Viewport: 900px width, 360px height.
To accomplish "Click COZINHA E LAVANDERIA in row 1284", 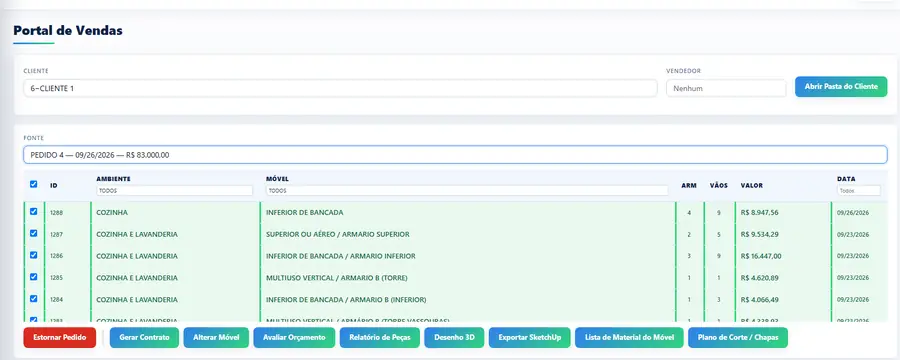I will point(137,300).
